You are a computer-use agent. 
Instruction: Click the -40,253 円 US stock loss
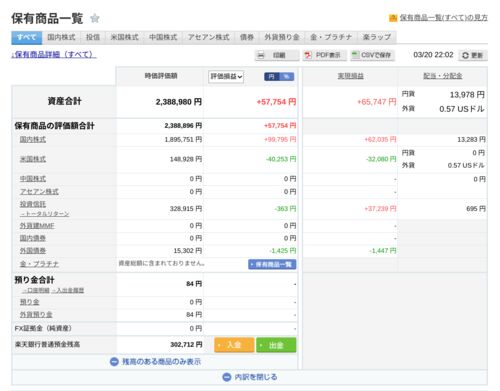click(281, 159)
